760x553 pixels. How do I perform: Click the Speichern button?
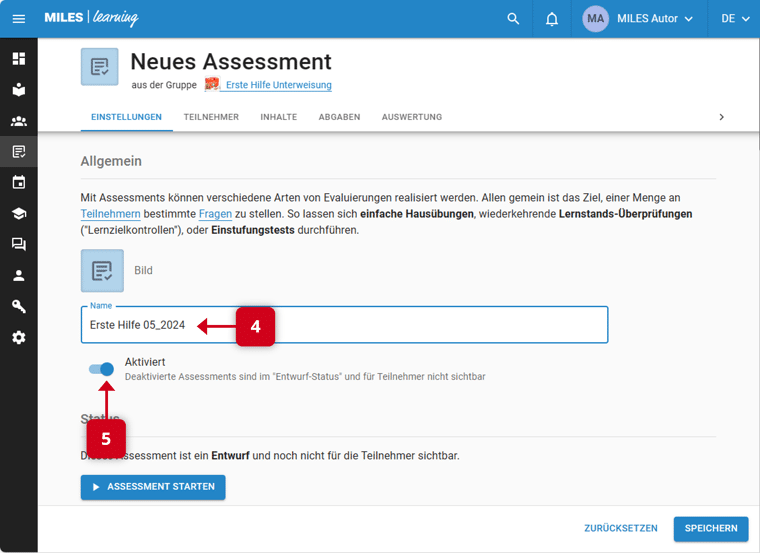[710, 528]
